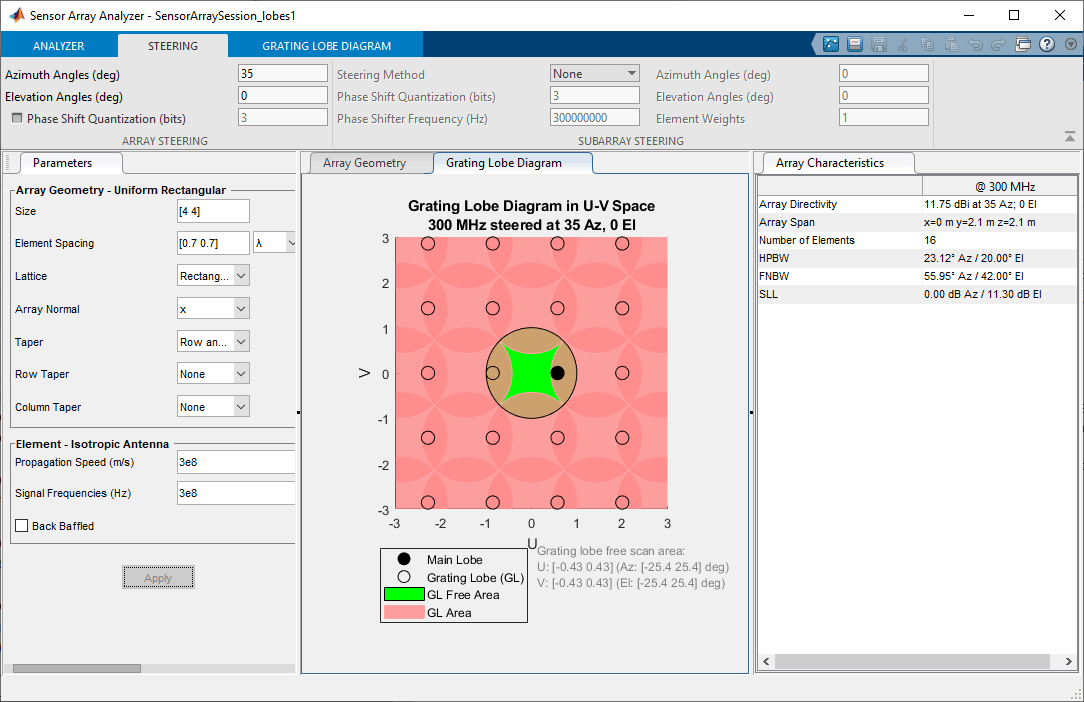
Task: Click the @ 300 MHz column header
Action: (999, 186)
